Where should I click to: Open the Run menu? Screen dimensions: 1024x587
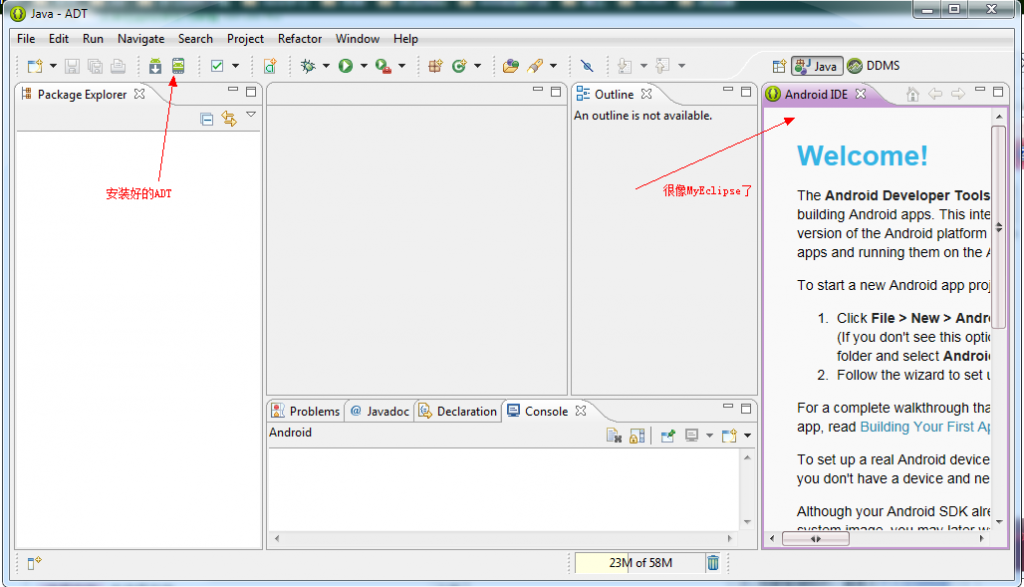tap(93, 39)
